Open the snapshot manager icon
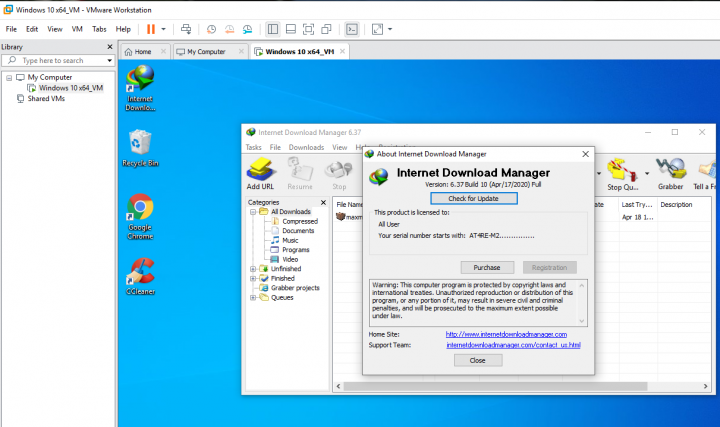 click(248, 29)
